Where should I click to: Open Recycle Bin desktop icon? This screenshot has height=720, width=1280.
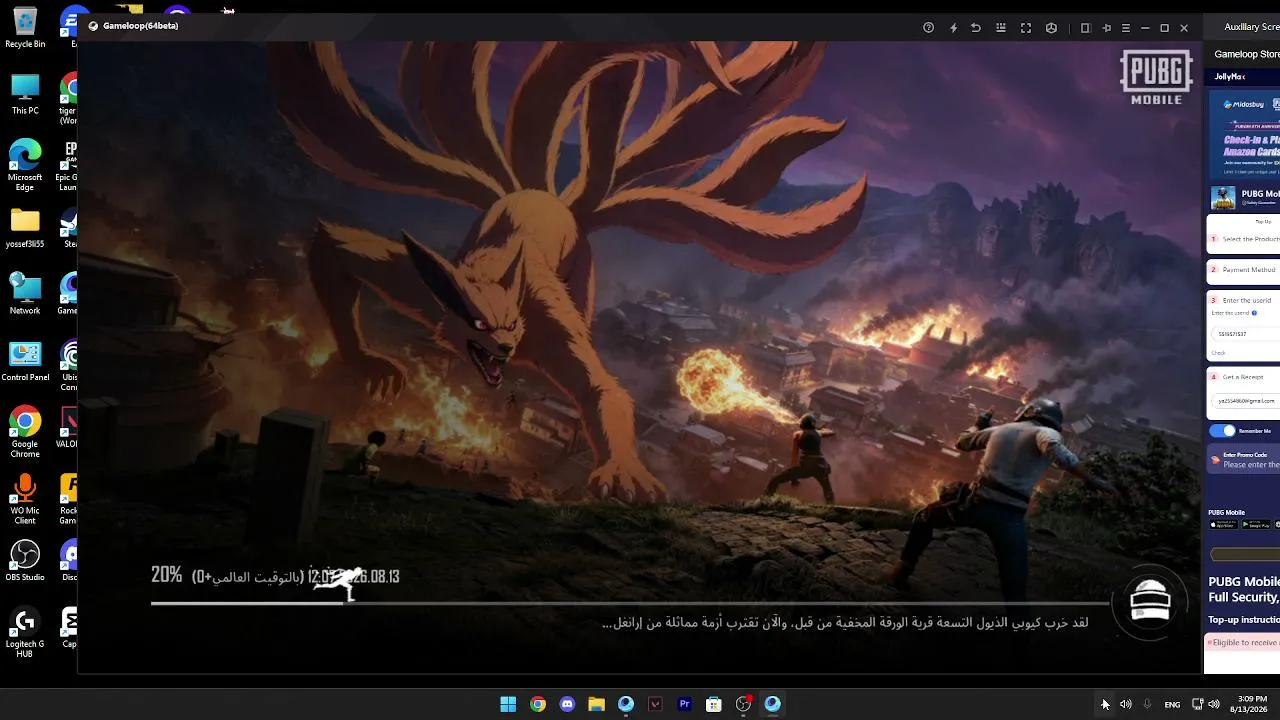click(25, 28)
